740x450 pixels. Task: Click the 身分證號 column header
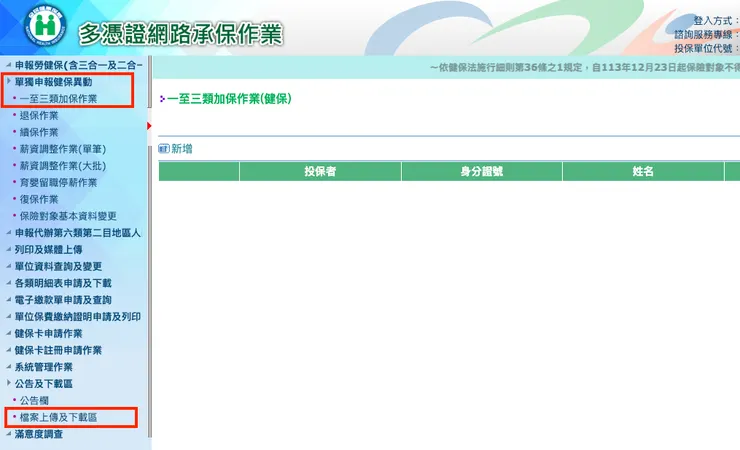[482, 171]
